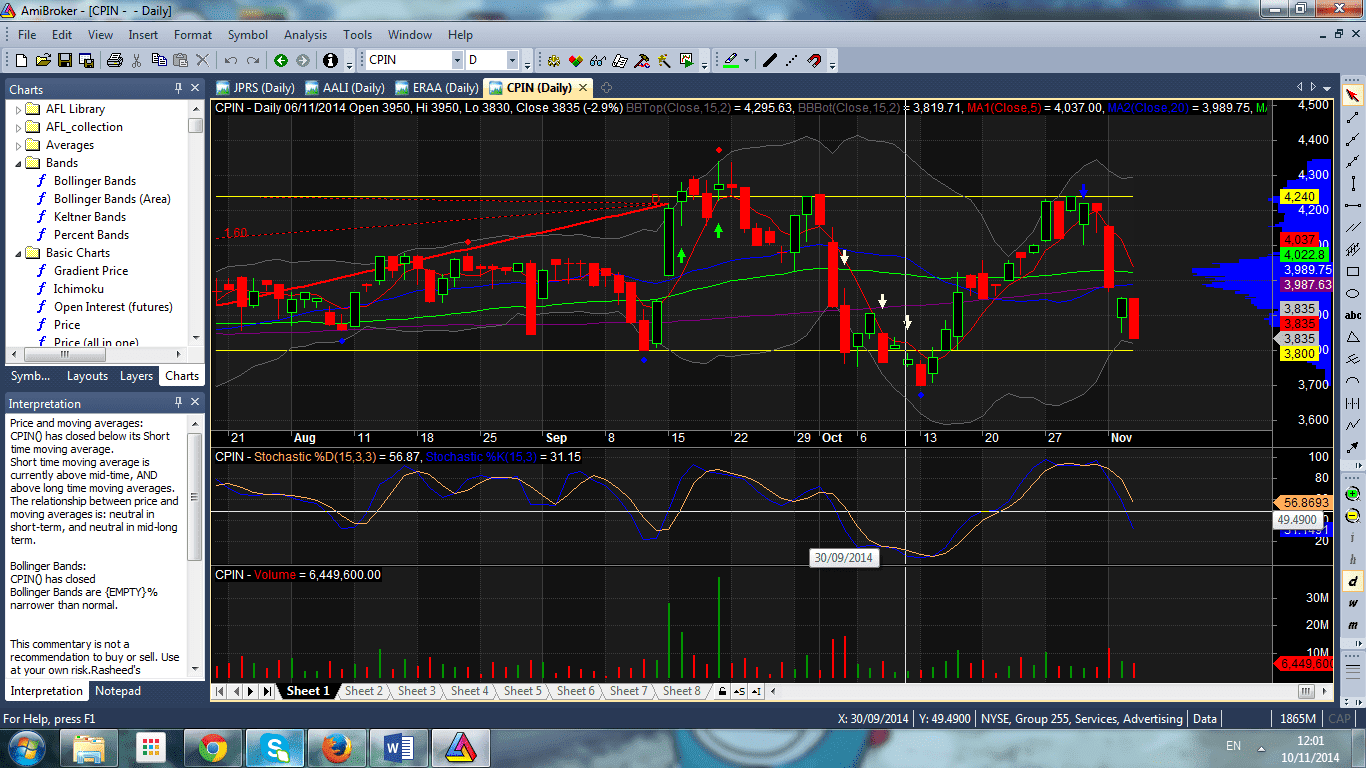Viewport: 1366px width, 768px height.
Task: Select the arc drawing tool
Action: [1353, 382]
